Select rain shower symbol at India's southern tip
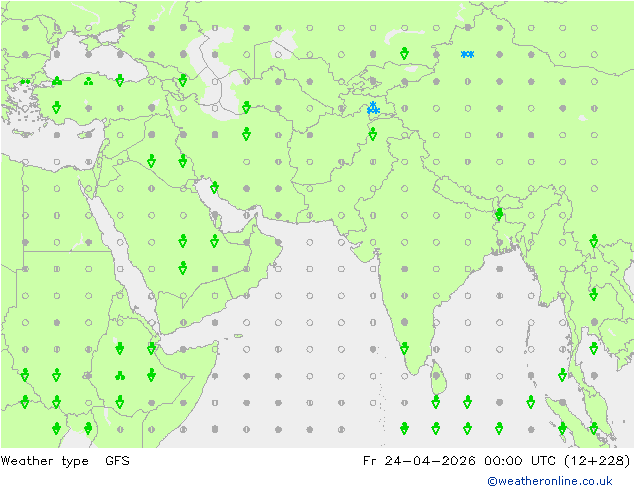This screenshot has width=634, height=490. coord(404,348)
